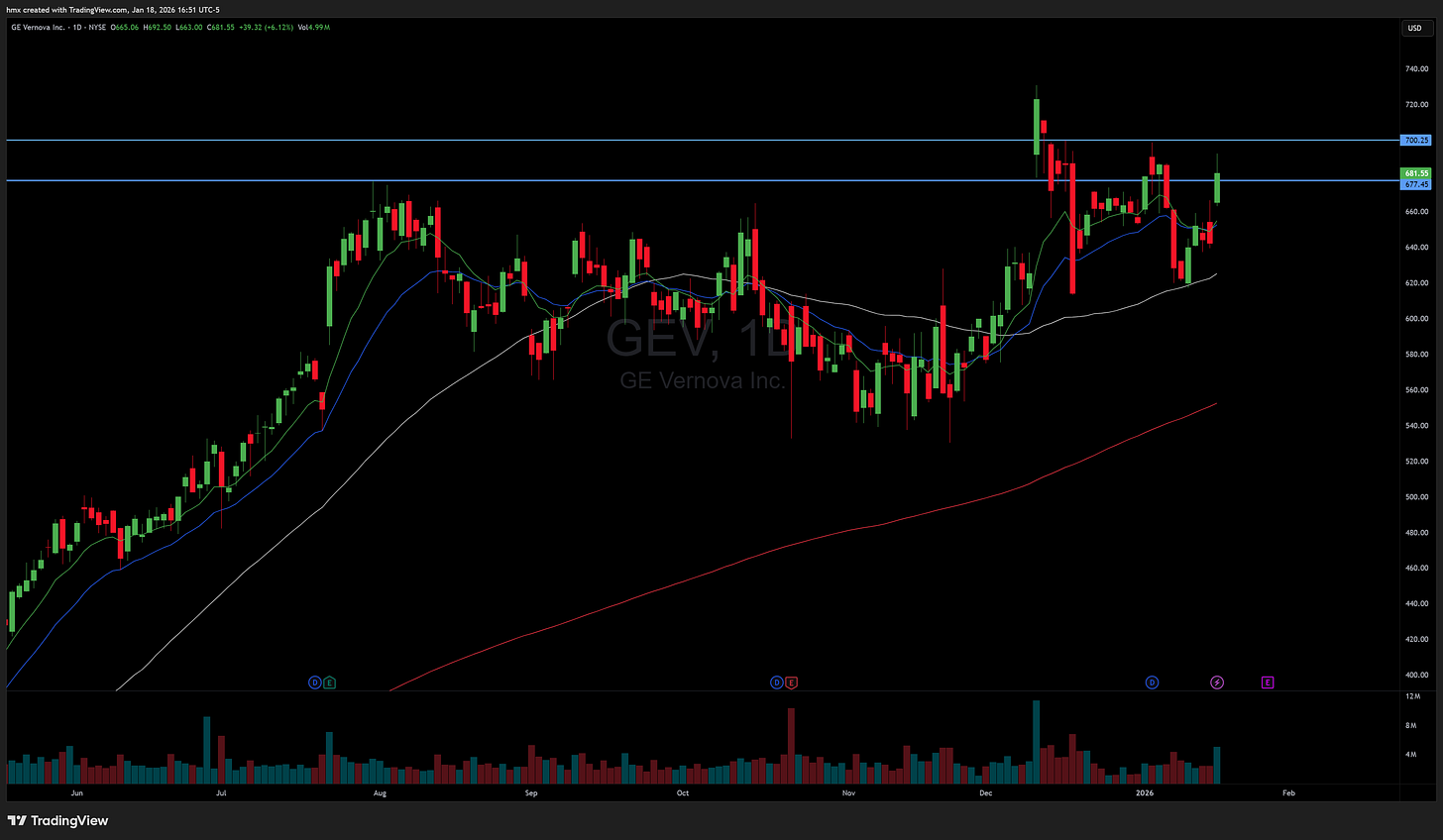1443x840 pixels.
Task: Click the Aug label on time axis
Action: point(380,793)
